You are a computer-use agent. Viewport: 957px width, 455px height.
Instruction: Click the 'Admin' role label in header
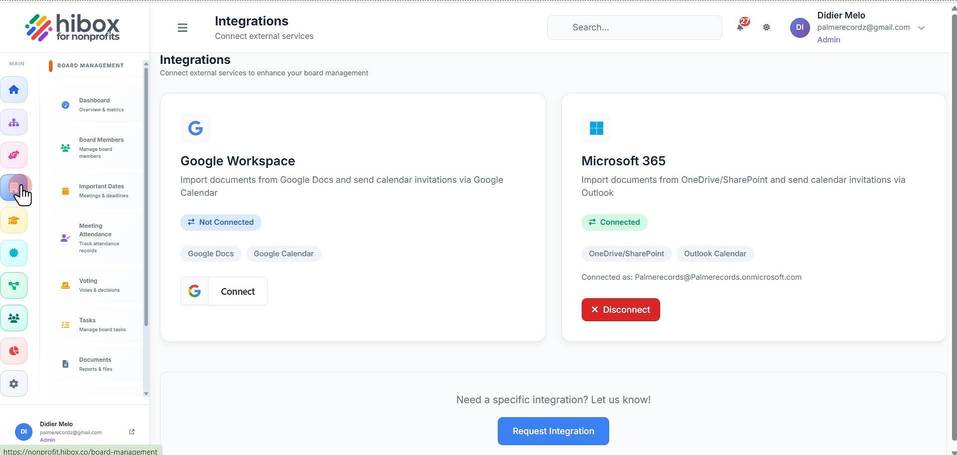pos(829,40)
